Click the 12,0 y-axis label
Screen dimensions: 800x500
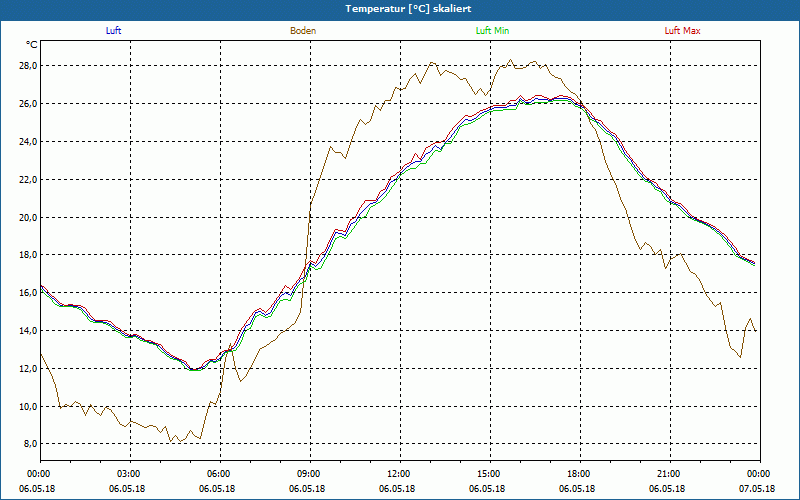pos(28,368)
